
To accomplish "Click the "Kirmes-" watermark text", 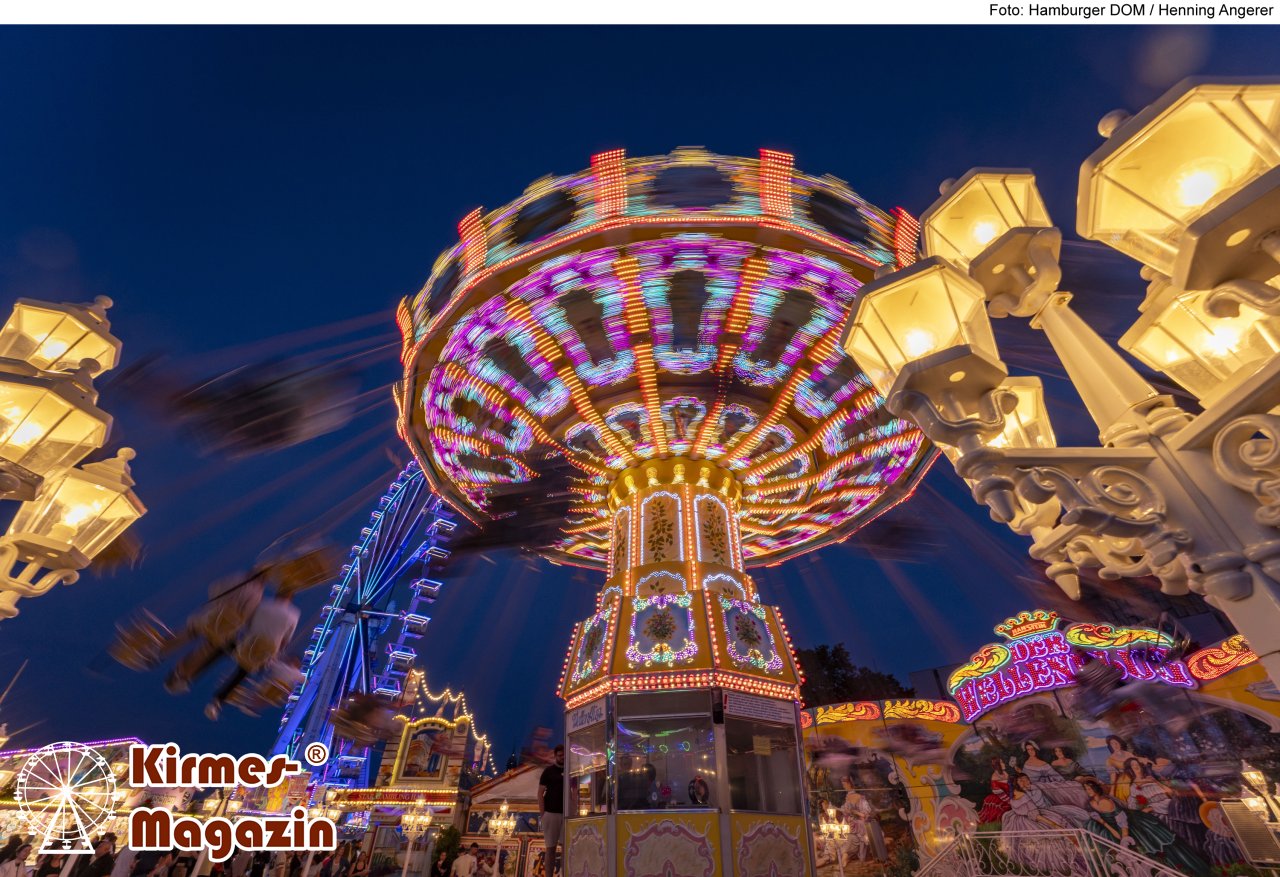I will (215, 767).
